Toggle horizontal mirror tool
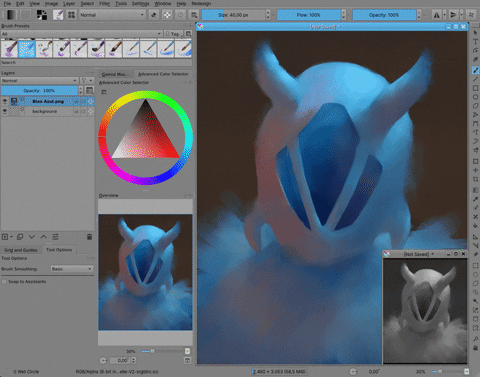Viewport: 480px width, 377px height. [436, 15]
